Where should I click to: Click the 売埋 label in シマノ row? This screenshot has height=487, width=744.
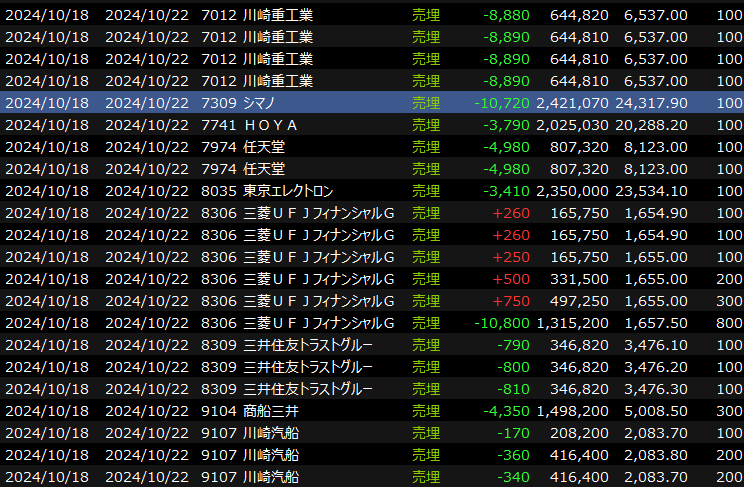[x=426, y=103]
